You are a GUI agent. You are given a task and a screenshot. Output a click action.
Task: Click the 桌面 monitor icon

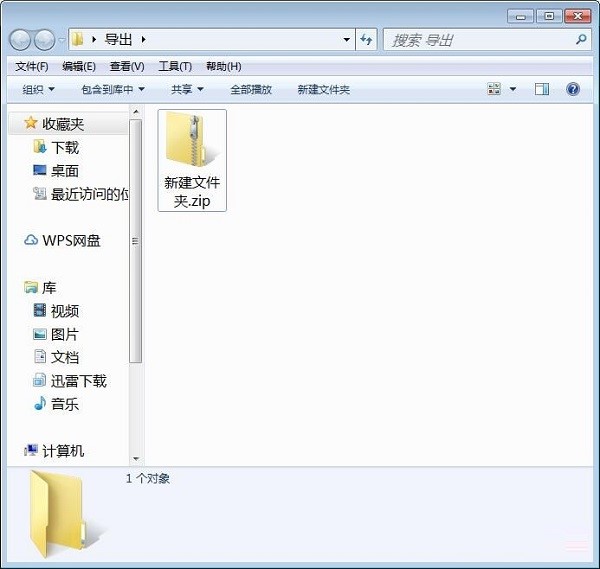(40, 170)
